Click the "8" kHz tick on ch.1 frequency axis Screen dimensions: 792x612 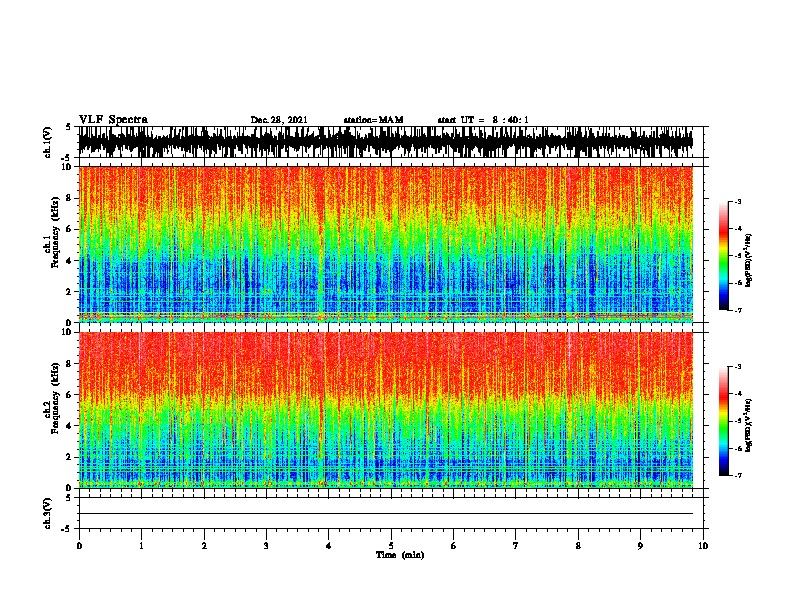point(70,198)
